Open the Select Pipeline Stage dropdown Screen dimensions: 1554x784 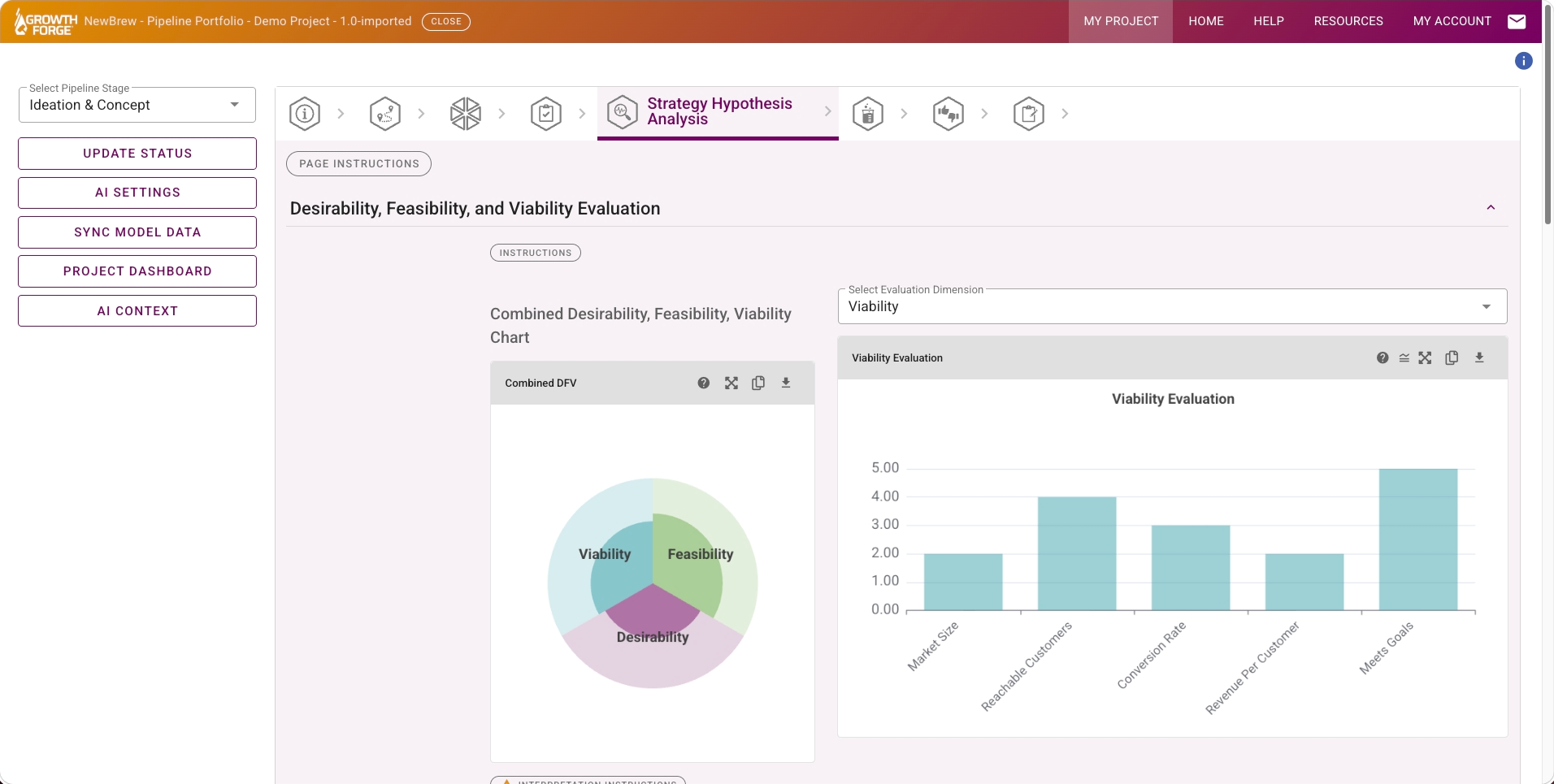tap(137, 105)
